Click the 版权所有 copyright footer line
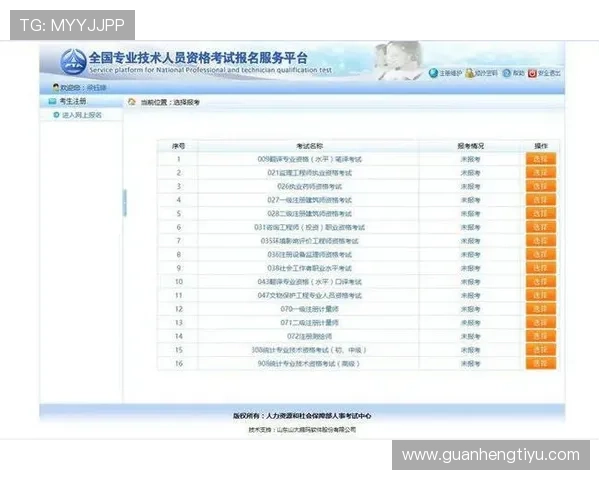The image size is (600, 480). (x=302, y=416)
